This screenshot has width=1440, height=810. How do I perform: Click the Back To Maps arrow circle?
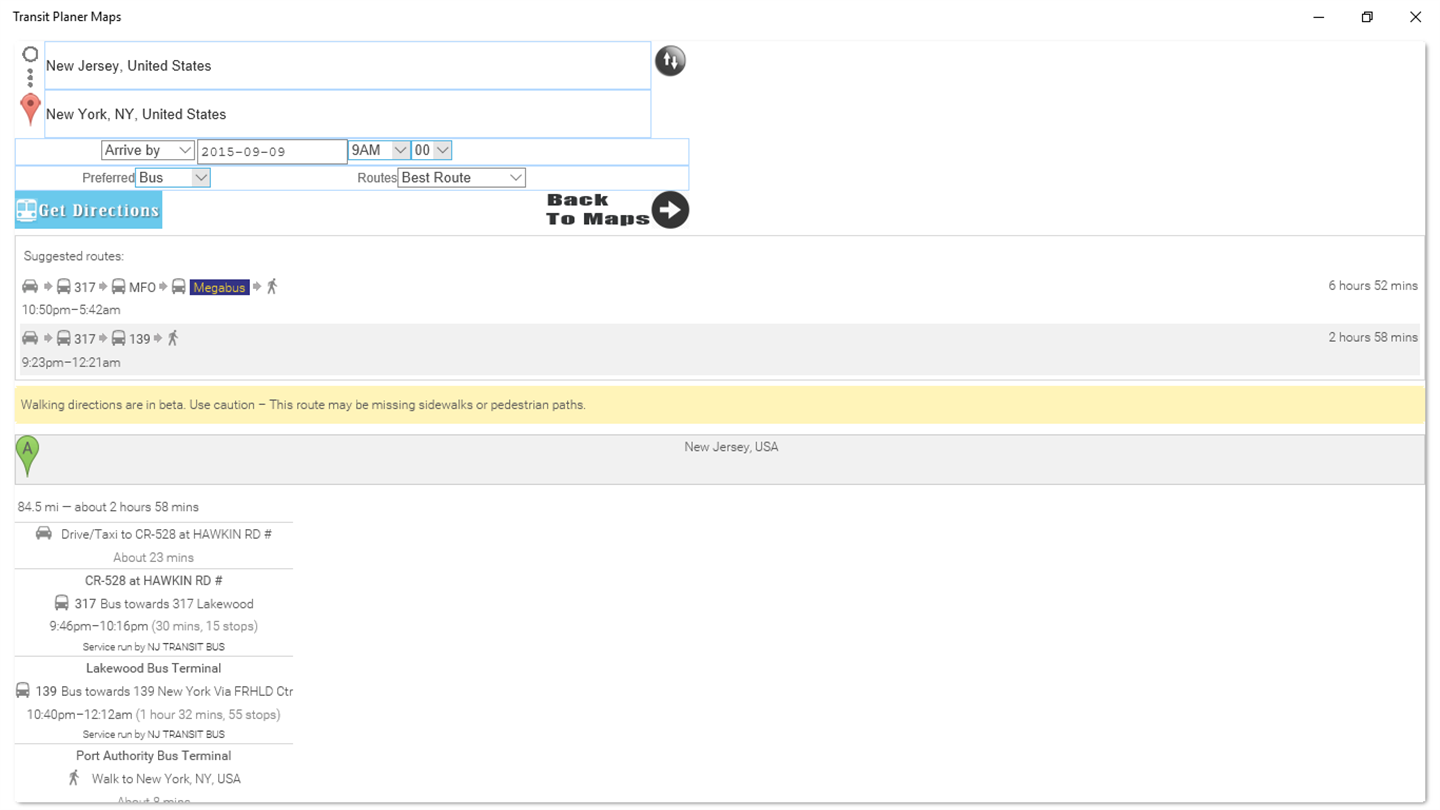coord(670,210)
